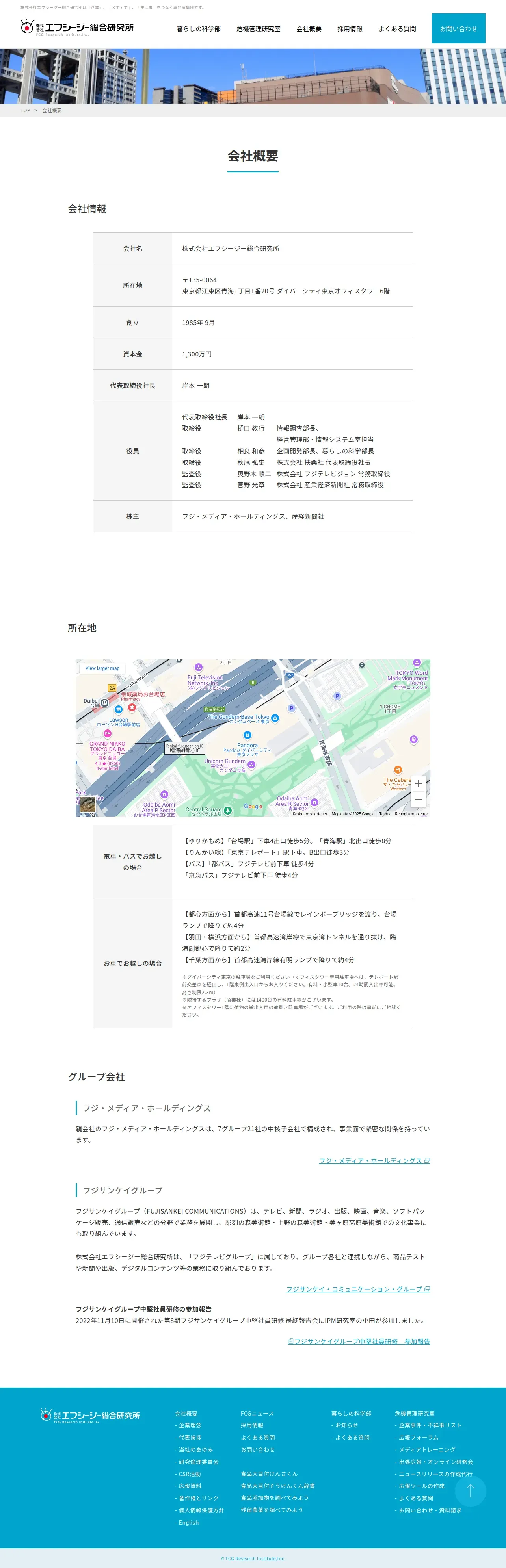Click Odaiba Aomi Area P Sector pin
Image resolution: width=506 pixels, height=1568 pixels.
[x=164, y=794]
